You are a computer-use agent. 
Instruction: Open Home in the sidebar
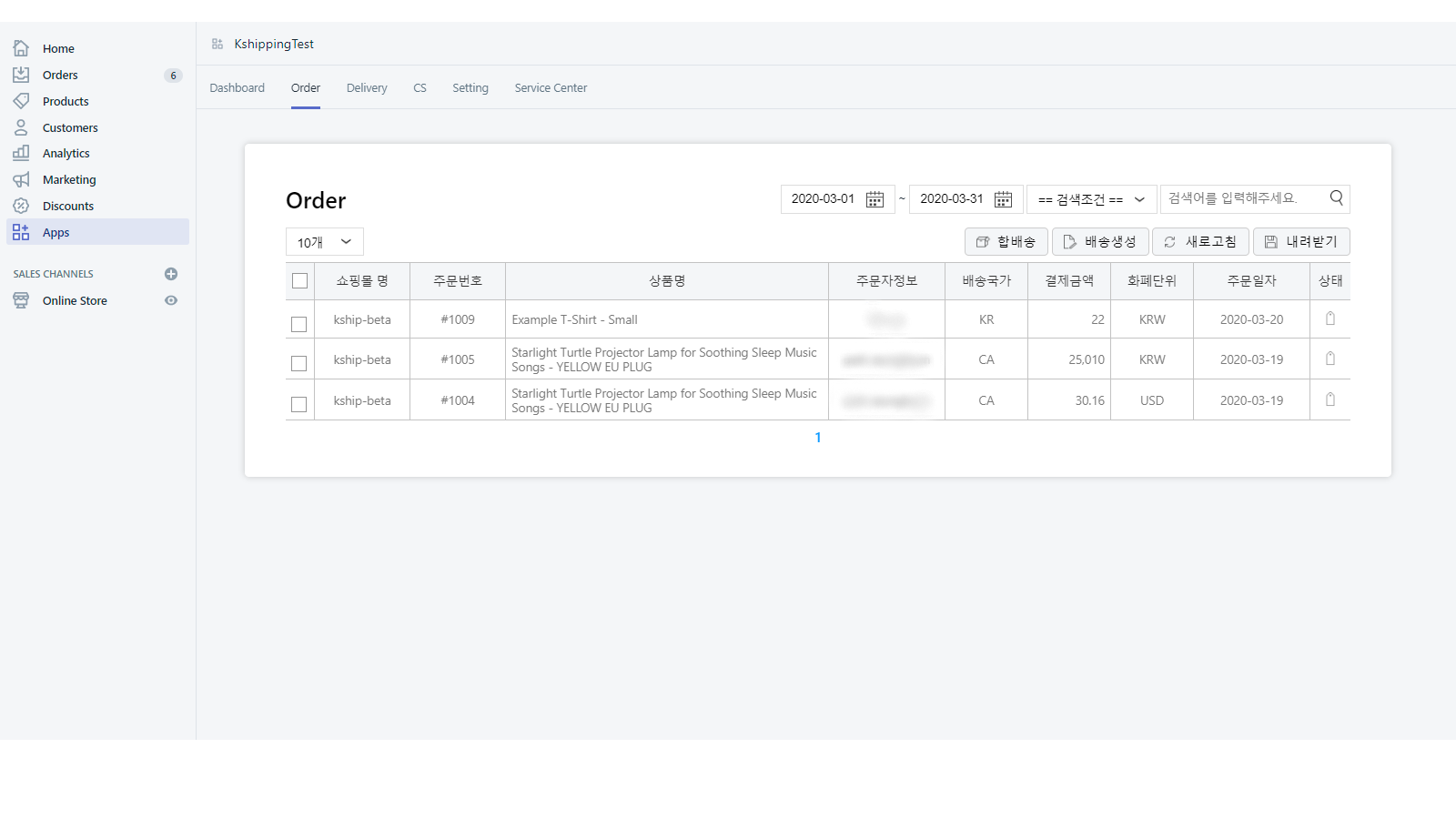[58, 48]
